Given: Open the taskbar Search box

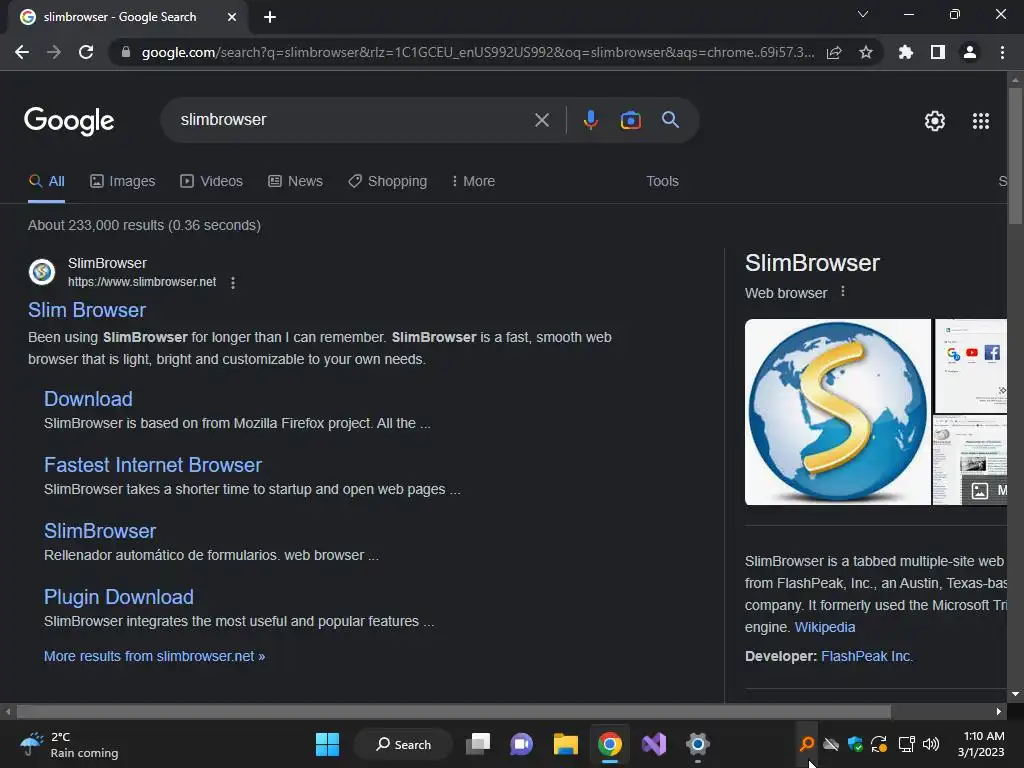Looking at the screenshot, I should point(404,744).
